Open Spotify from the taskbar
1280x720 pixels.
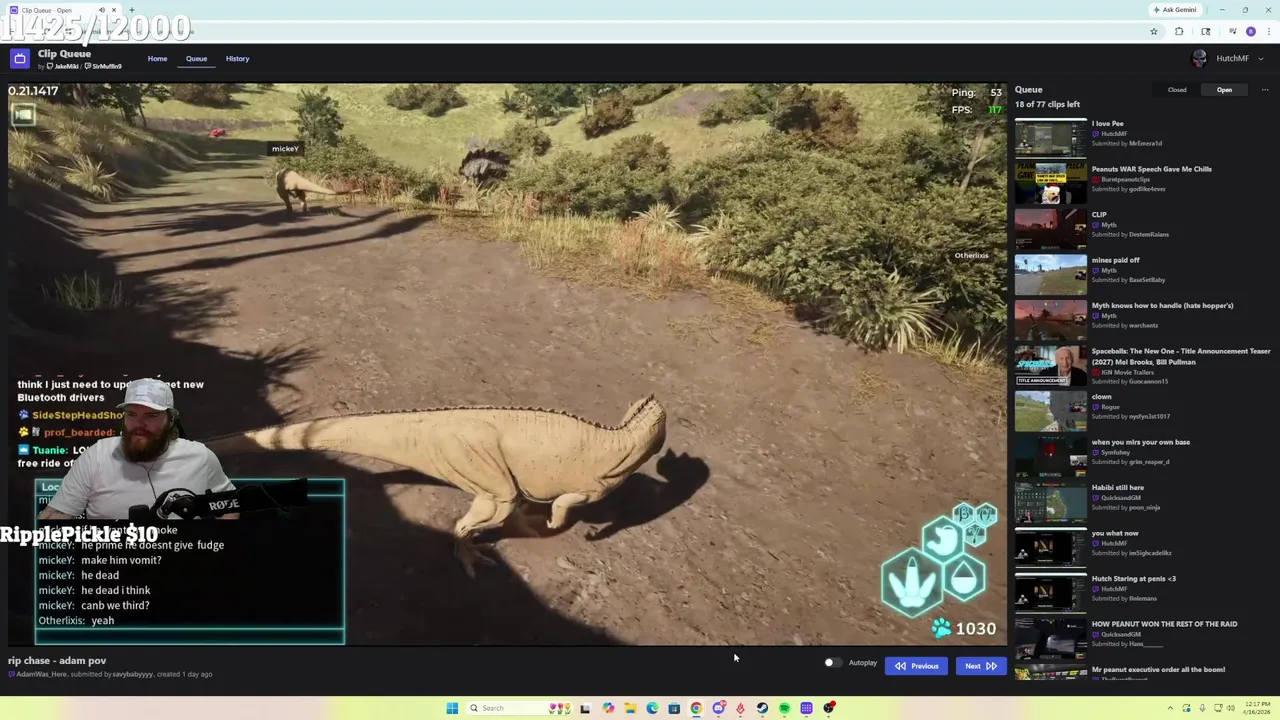pyautogui.click(x=784, y=708)
